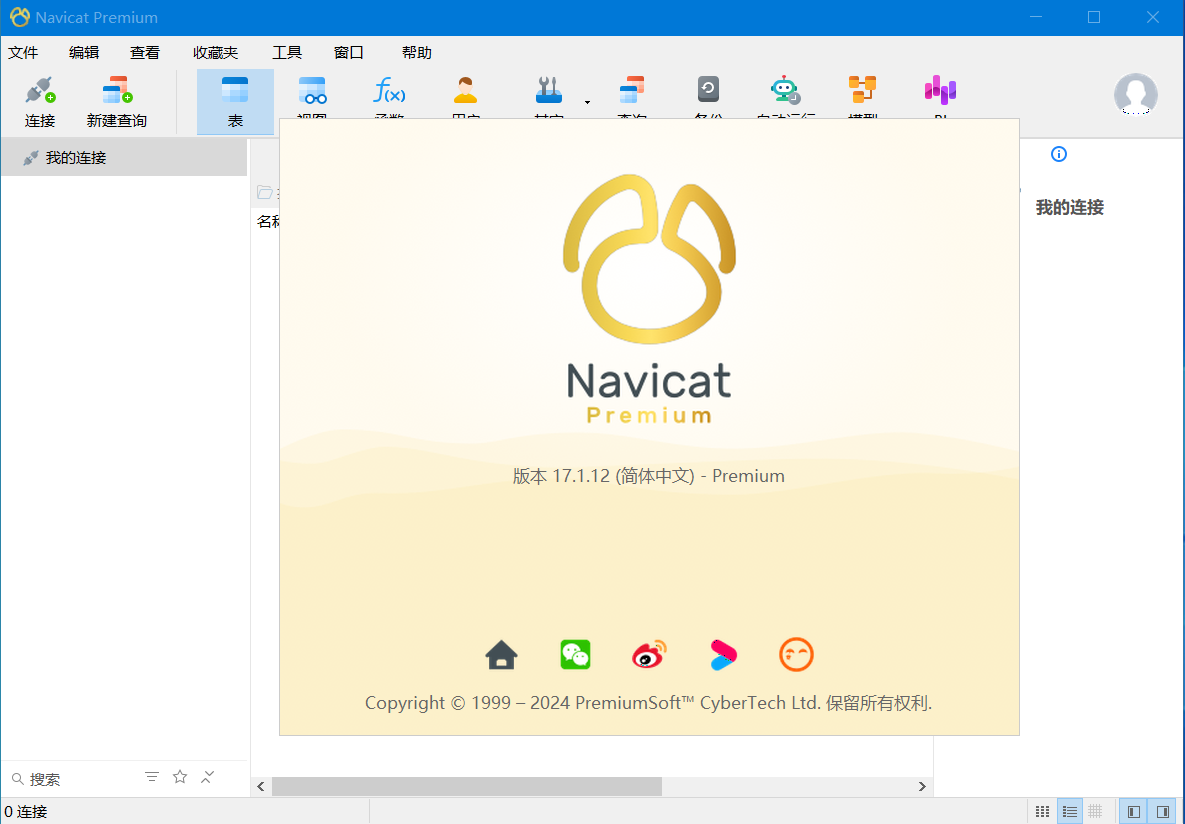
Task: Open the 查看 menu
Action: tap(144, 52)
